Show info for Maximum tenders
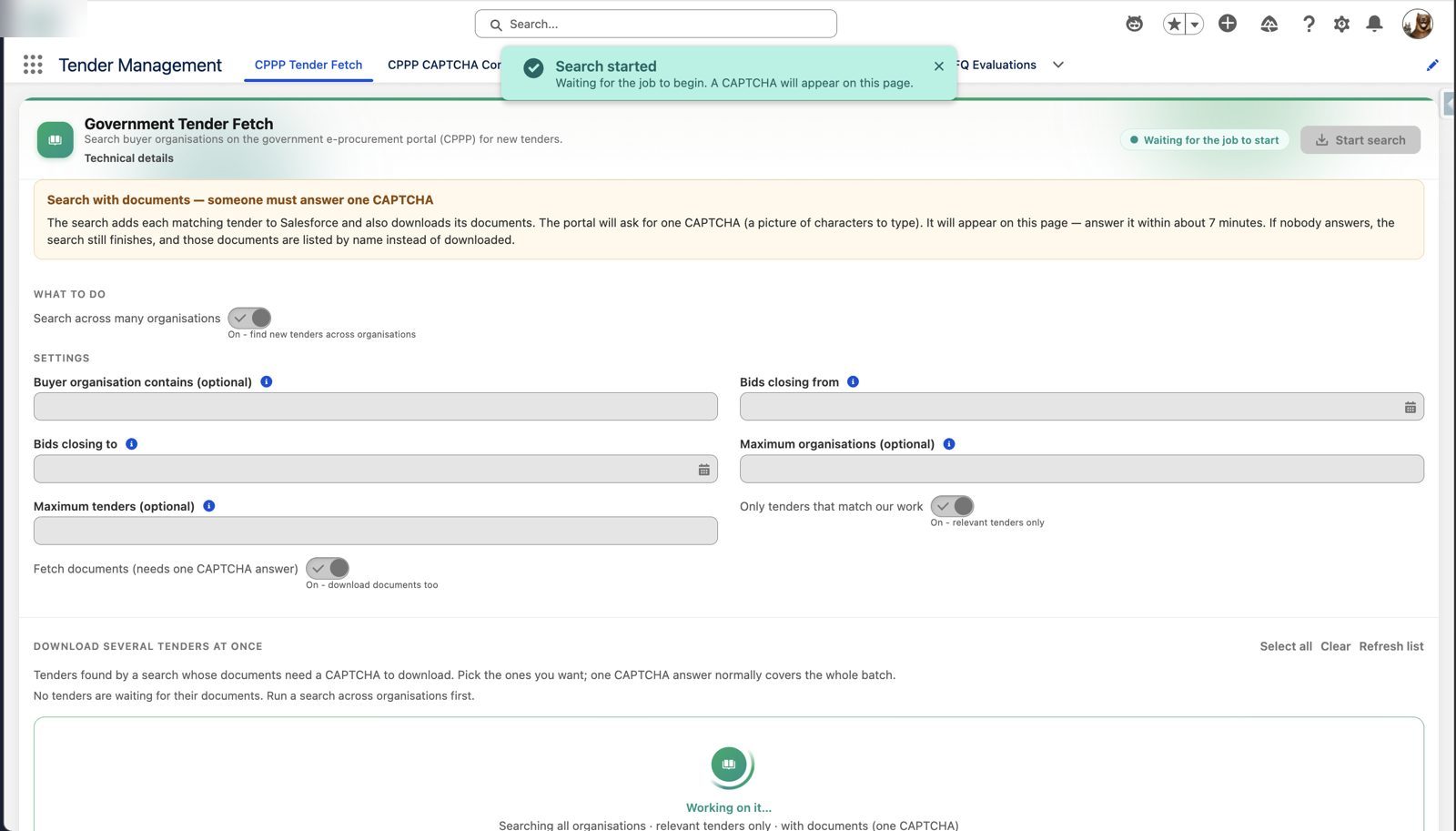Viewport: 1456px width, 831px height. pyautogui.click(x=208, y=505)
